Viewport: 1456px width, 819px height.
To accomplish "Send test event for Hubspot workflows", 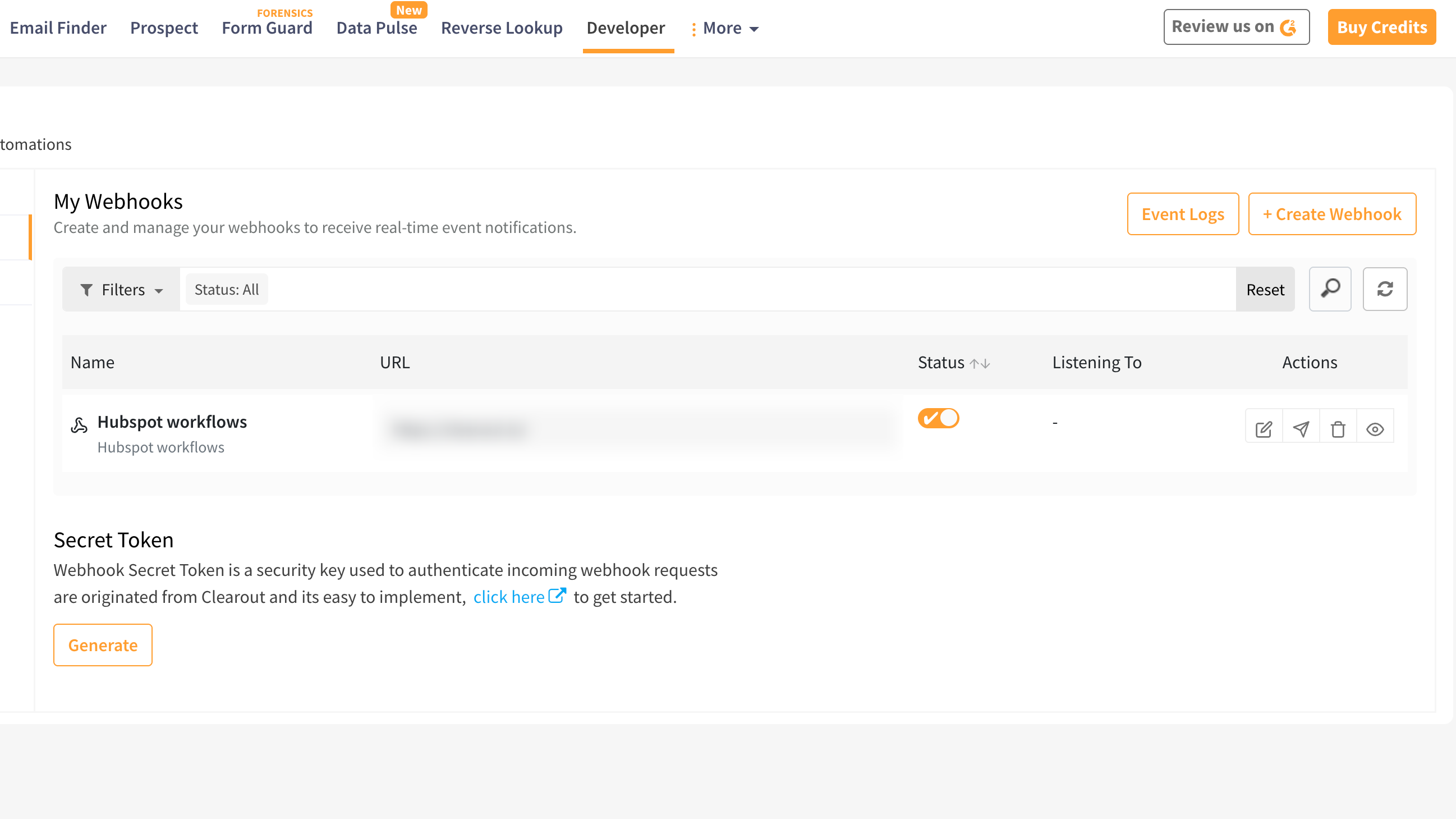I will tap(1301, 429).
